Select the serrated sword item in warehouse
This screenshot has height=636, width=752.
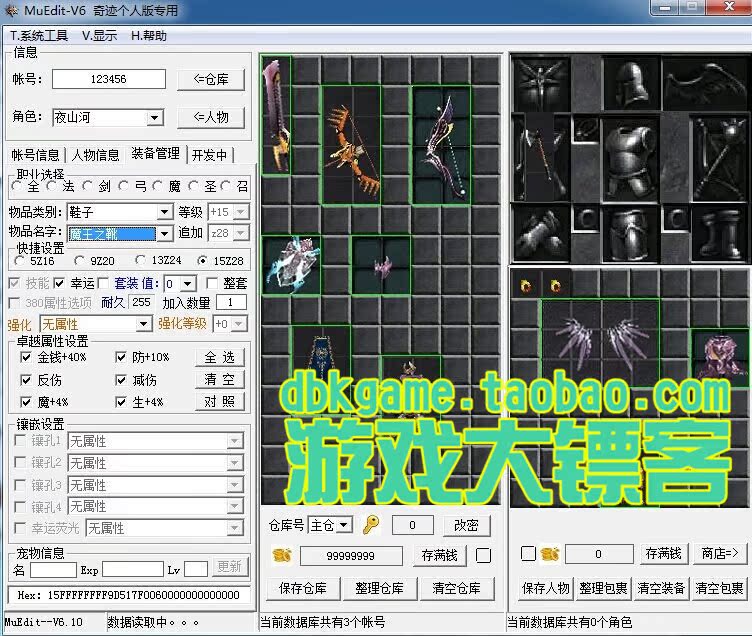point(277,116)
